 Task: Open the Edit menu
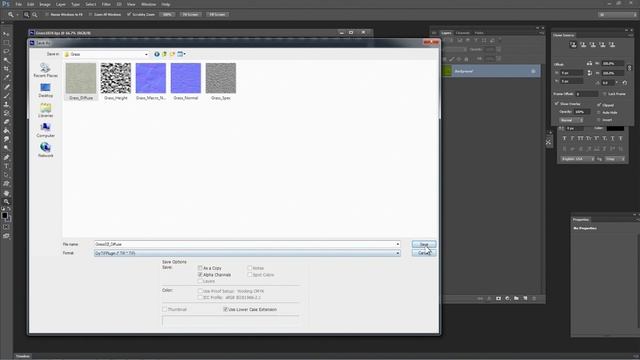[31, 4]
